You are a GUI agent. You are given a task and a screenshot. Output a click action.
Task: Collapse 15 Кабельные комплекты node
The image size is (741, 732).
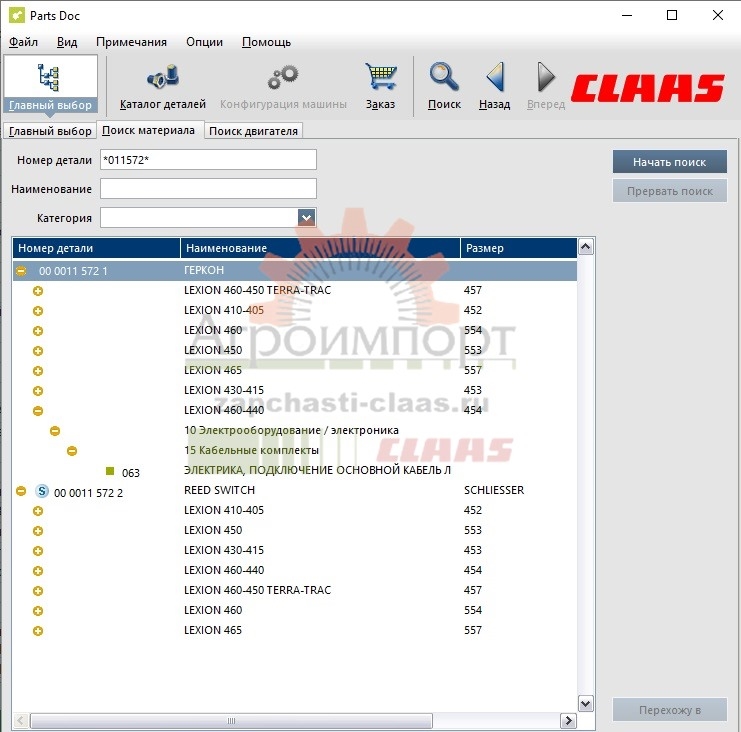coord(72,451)
